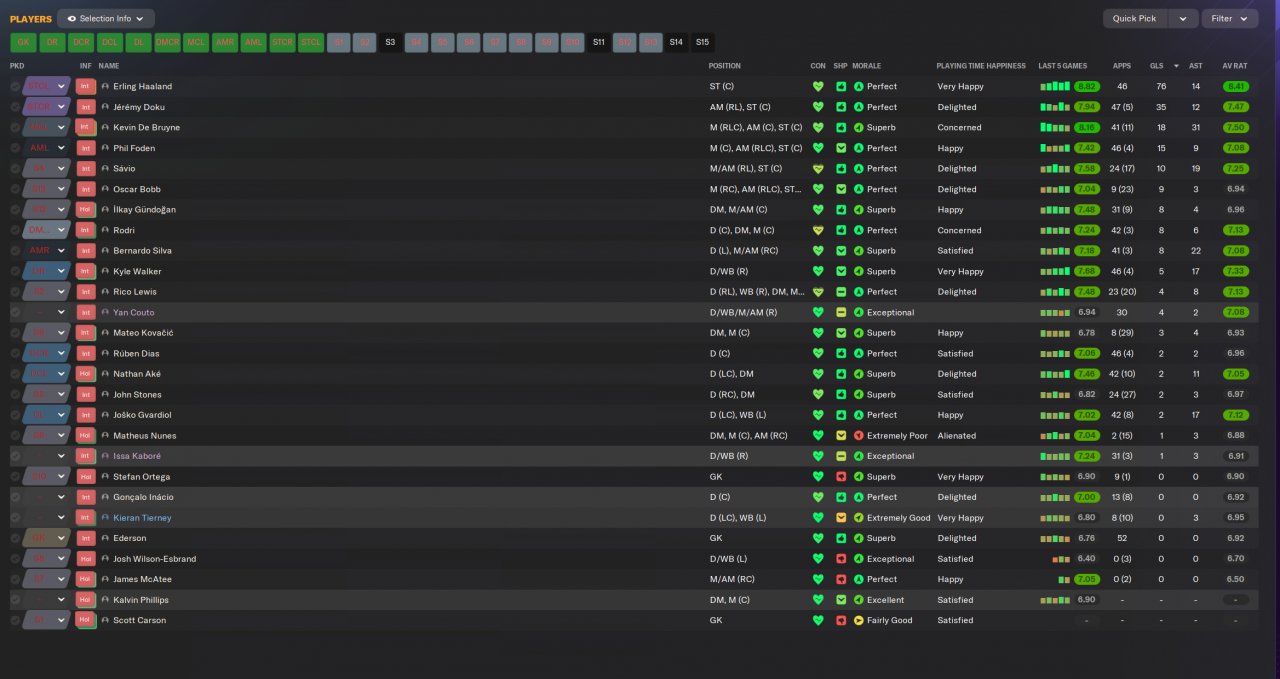Viewport: 1280px width, 679px height.
Task: Open the Filter dropdown
Action: pos(1229,18)
